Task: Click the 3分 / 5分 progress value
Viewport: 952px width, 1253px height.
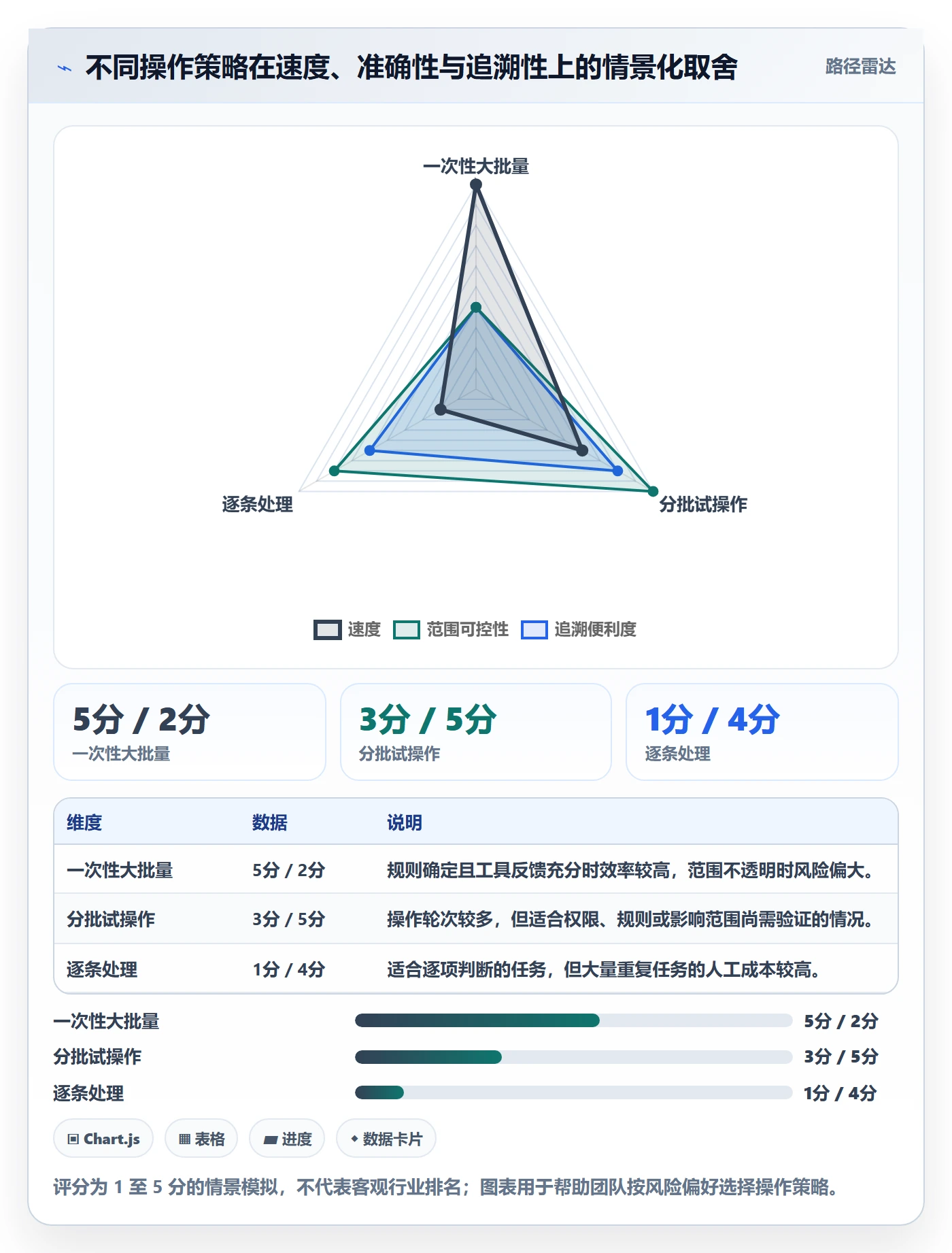Action: coord(841,1056)
